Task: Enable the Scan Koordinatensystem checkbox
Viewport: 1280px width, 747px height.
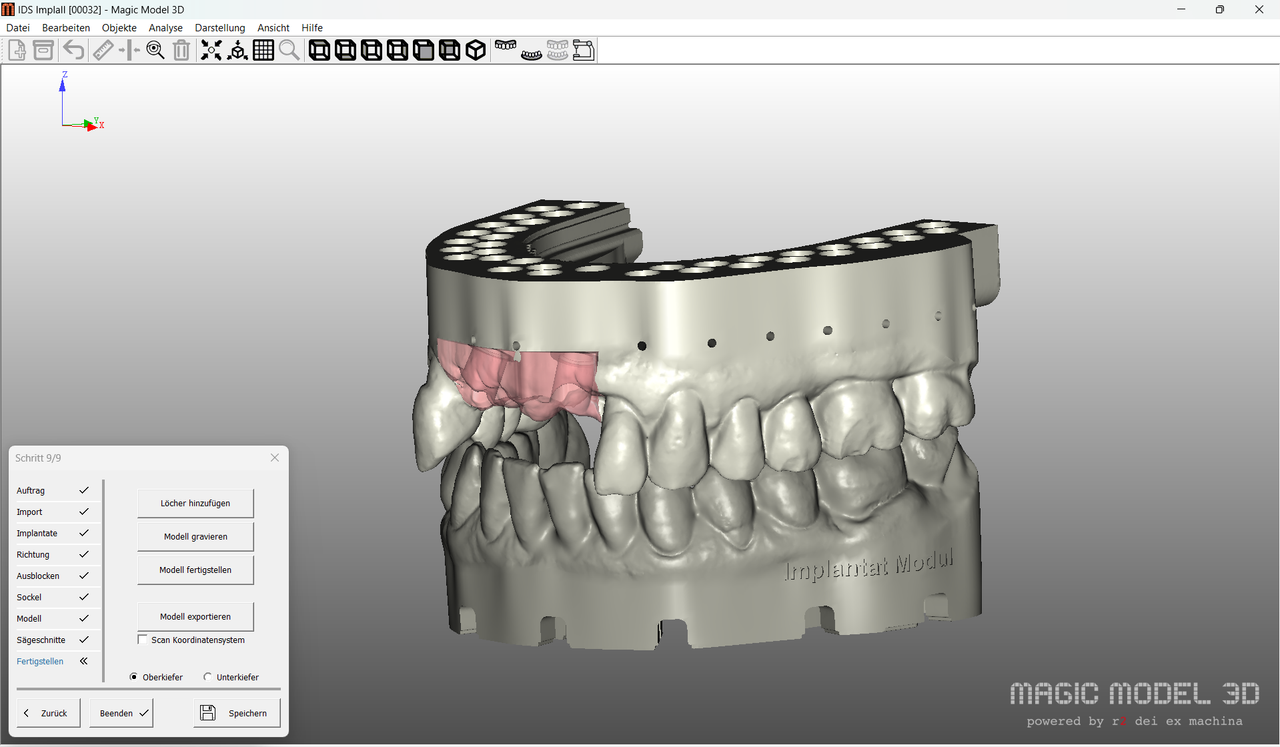Action: click(142, 640)
